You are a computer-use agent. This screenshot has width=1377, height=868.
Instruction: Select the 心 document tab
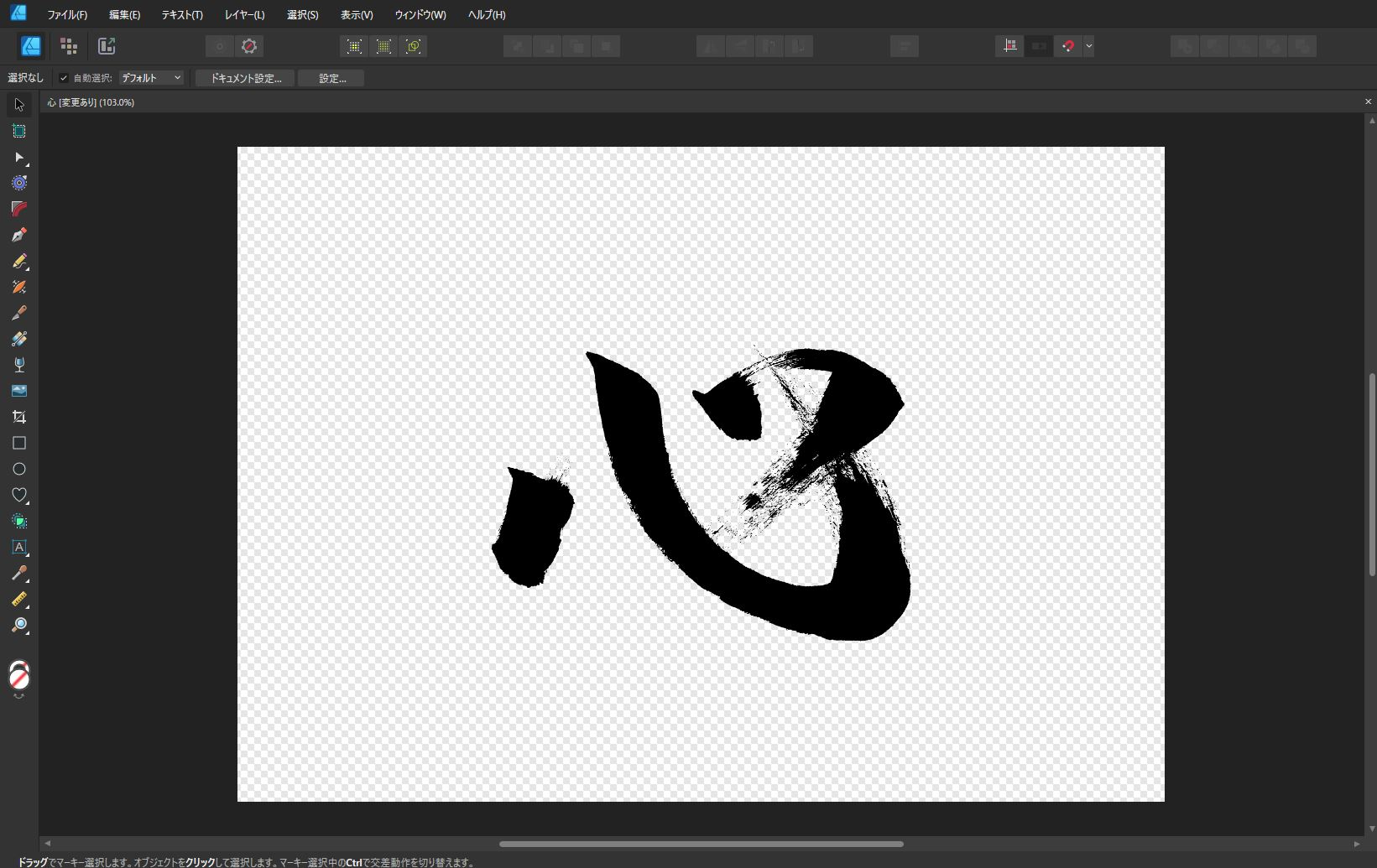[91, 102]
